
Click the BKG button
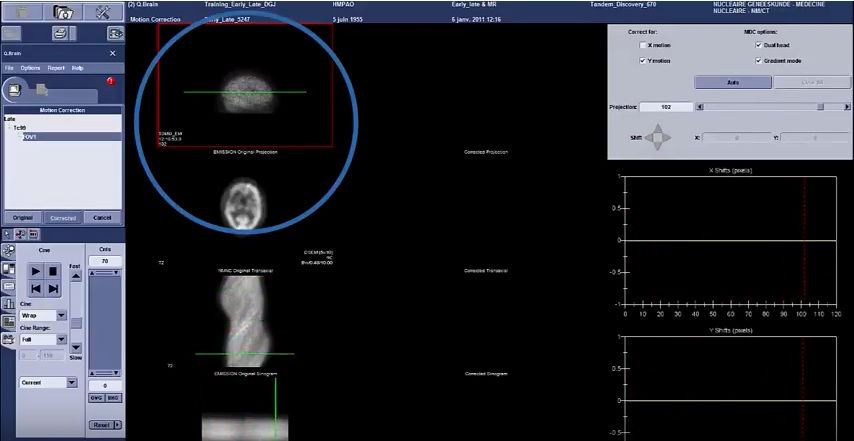[114, 398]
